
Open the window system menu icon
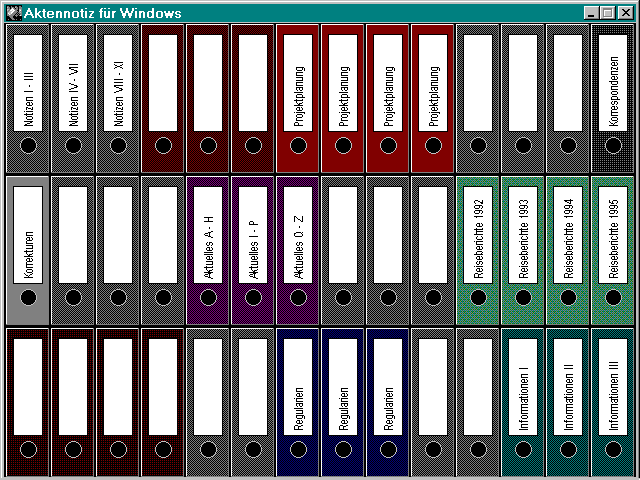pyautogui.click(x=13, y=13)
